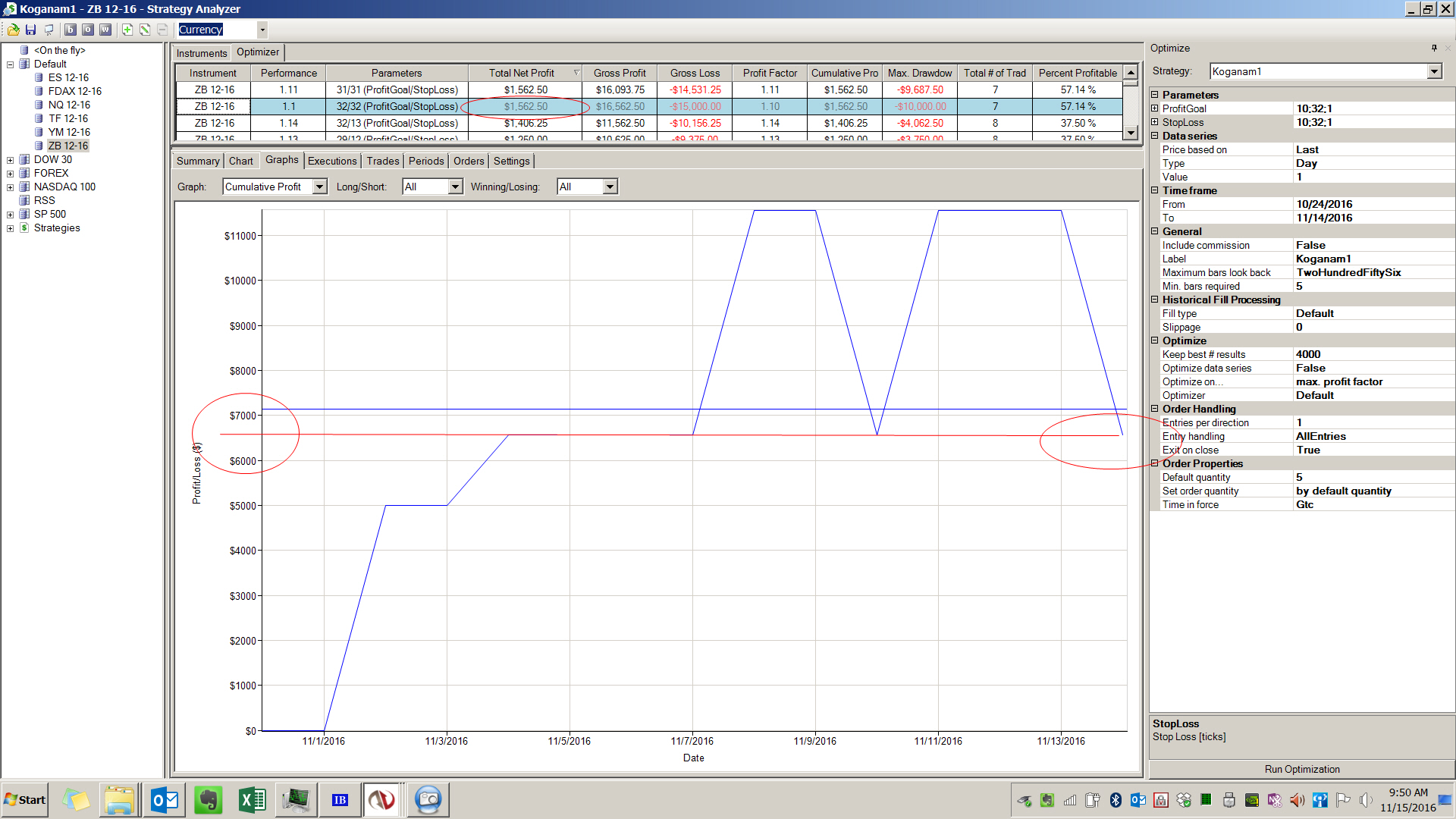Click the 'w' walk forward toolbar button
Image resolution: width=1456 pixels, height=819 pixels.
[105, 30]
